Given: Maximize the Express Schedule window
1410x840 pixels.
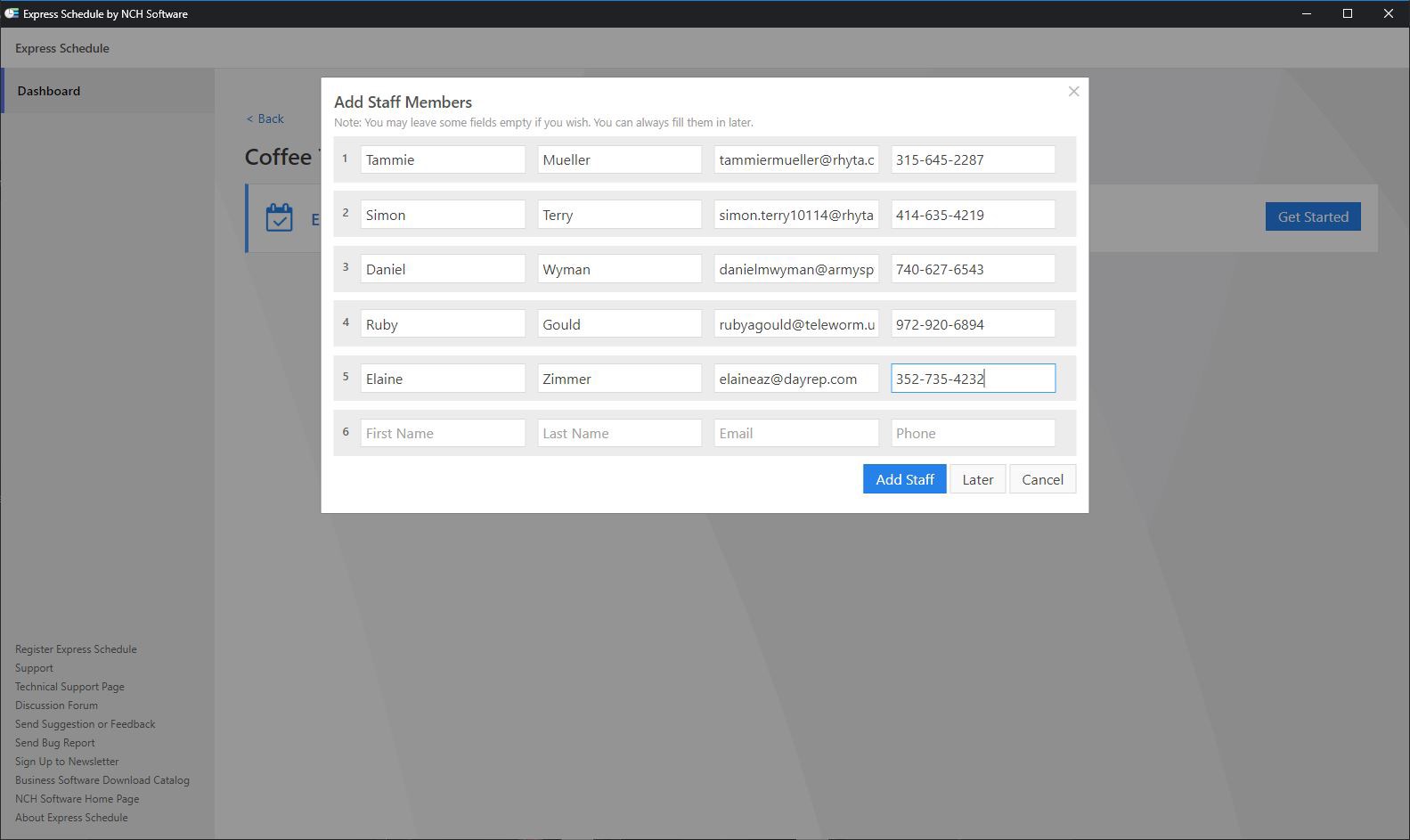Looking at the screenshot, I should (1348, 13).
